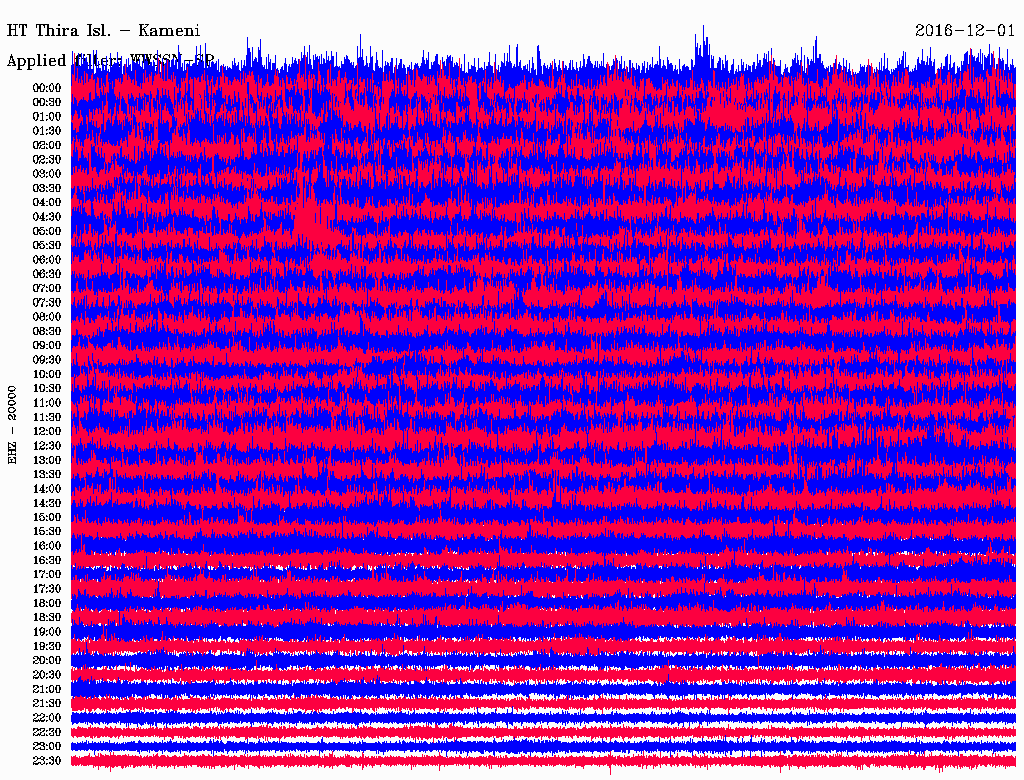1024x780 pixels.
Task: Select the 23:30 time label
Action: coord(47,761)
